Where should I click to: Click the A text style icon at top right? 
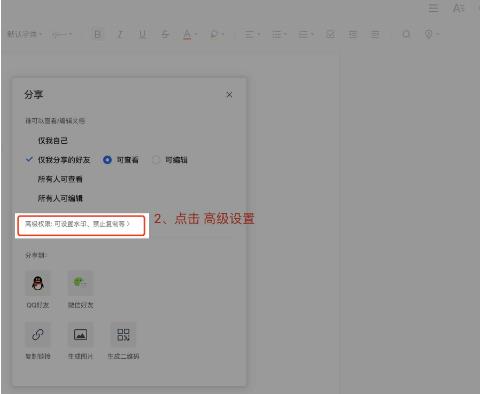pyautogui.click(x=458, y=8)
